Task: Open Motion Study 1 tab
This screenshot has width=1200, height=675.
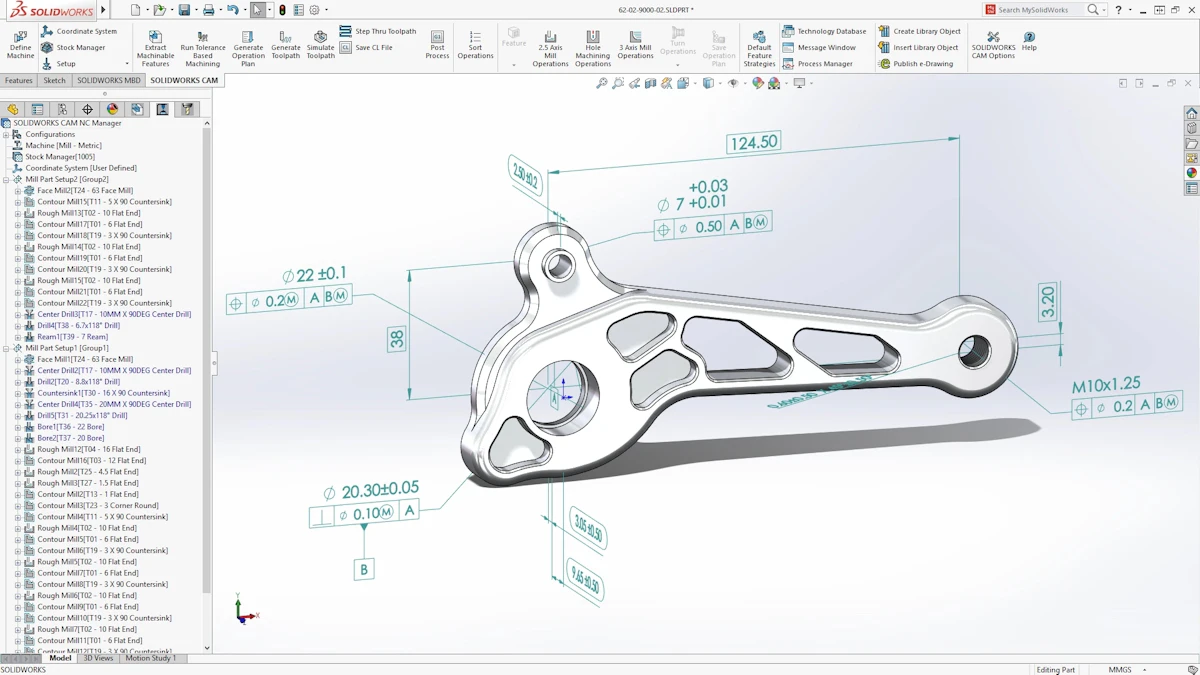Action: click(x=151, y=658)
